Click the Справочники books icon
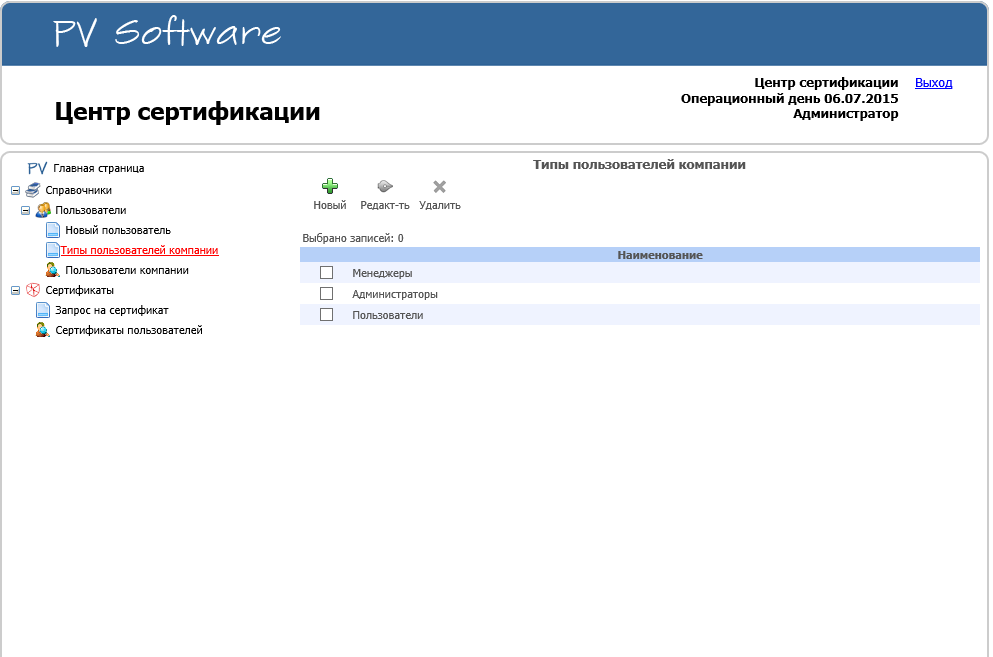 tap(33, 190)
